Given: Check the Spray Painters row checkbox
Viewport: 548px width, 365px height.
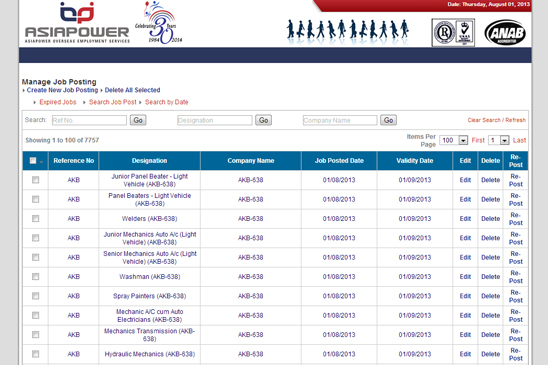Looking at the screenshot, I should 35,296.
